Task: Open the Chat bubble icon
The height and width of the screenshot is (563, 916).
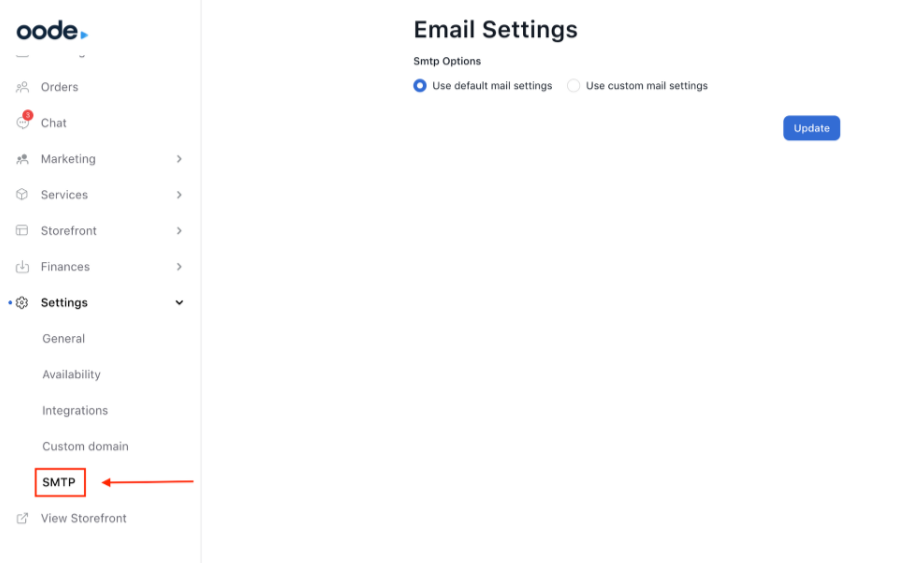Action: (23, 123)
